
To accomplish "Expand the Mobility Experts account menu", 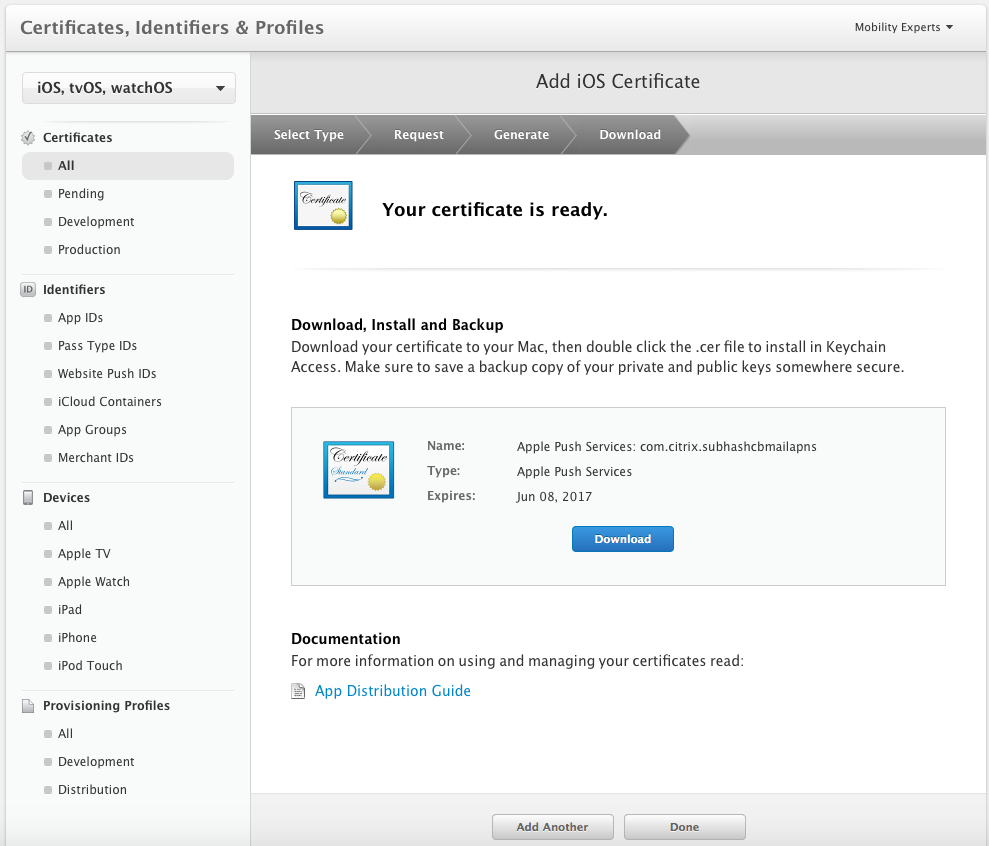I will tap(903, 27).
